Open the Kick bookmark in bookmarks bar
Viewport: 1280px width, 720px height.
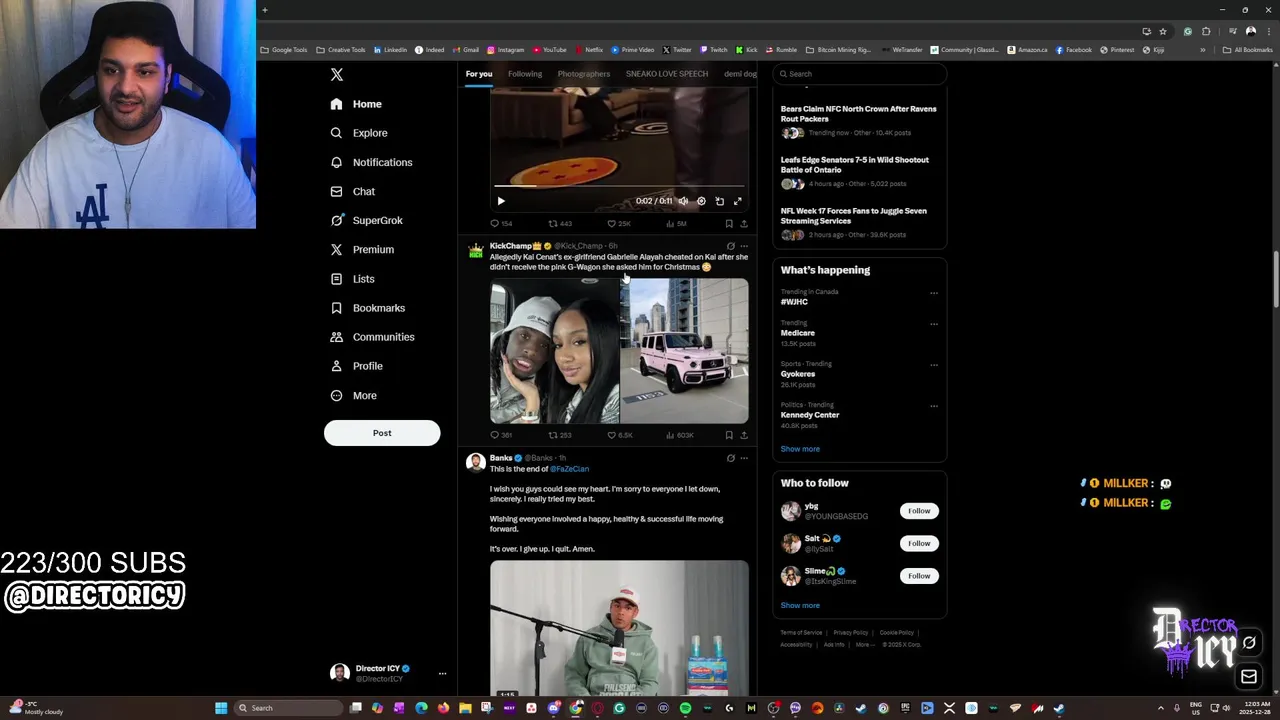coord(747,49)
